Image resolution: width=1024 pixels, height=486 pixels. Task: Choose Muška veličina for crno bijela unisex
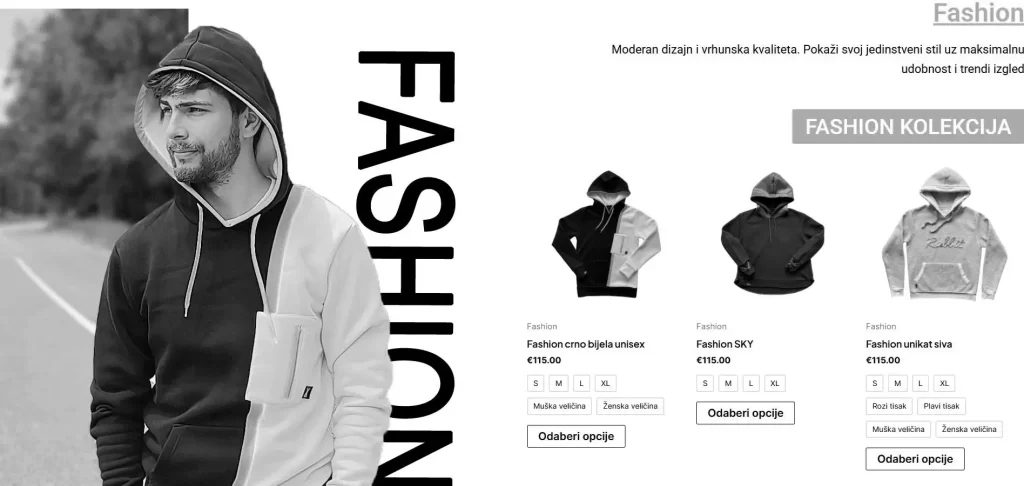coord(559,406)
